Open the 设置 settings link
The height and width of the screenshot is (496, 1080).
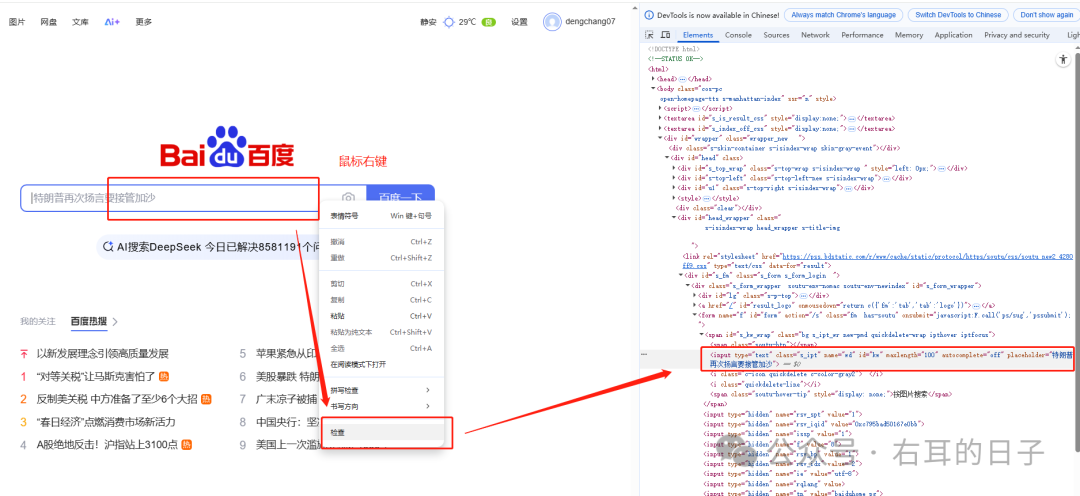click(519, 21)
